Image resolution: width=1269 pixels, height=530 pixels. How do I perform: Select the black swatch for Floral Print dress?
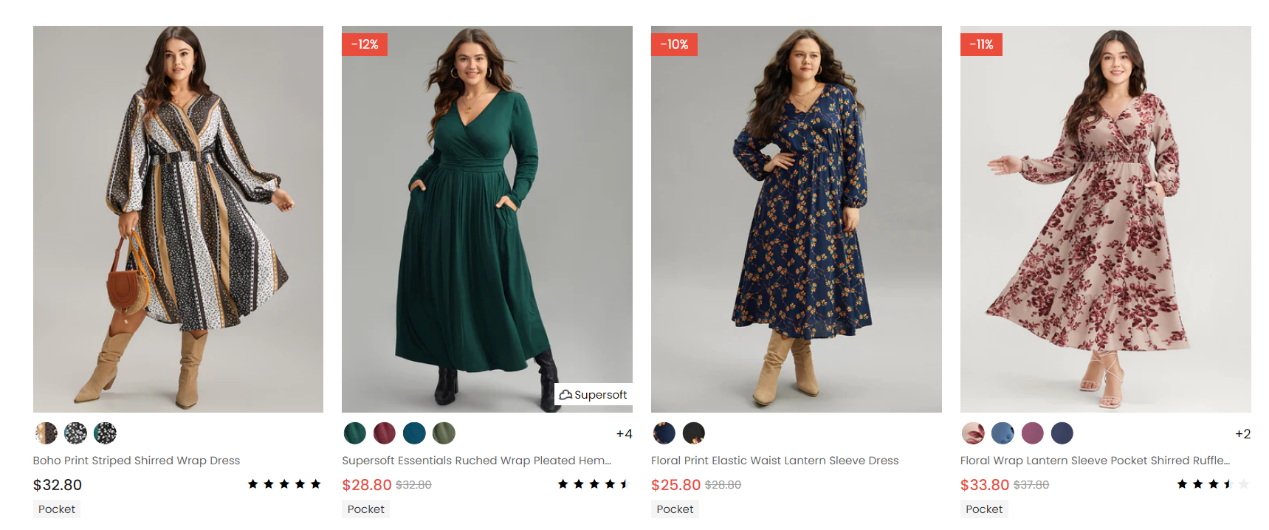(x=694, y=433)
